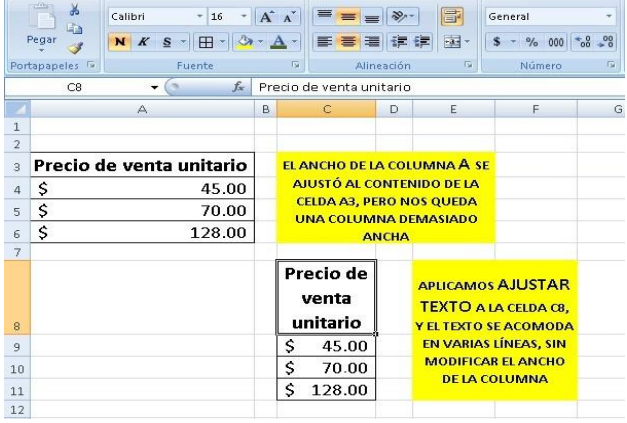Open the font color dropdown arrow
The width and height of the screenshot is (627, 423).
tap(295, 42)
